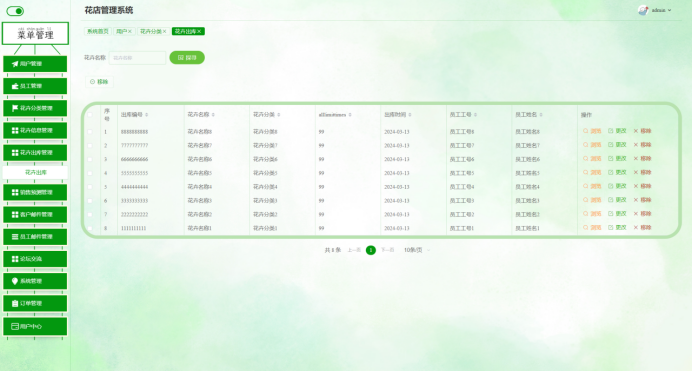Check the select-all checkbox in table header
This screenshot has height=371, width=693.
tap(90, 115)
